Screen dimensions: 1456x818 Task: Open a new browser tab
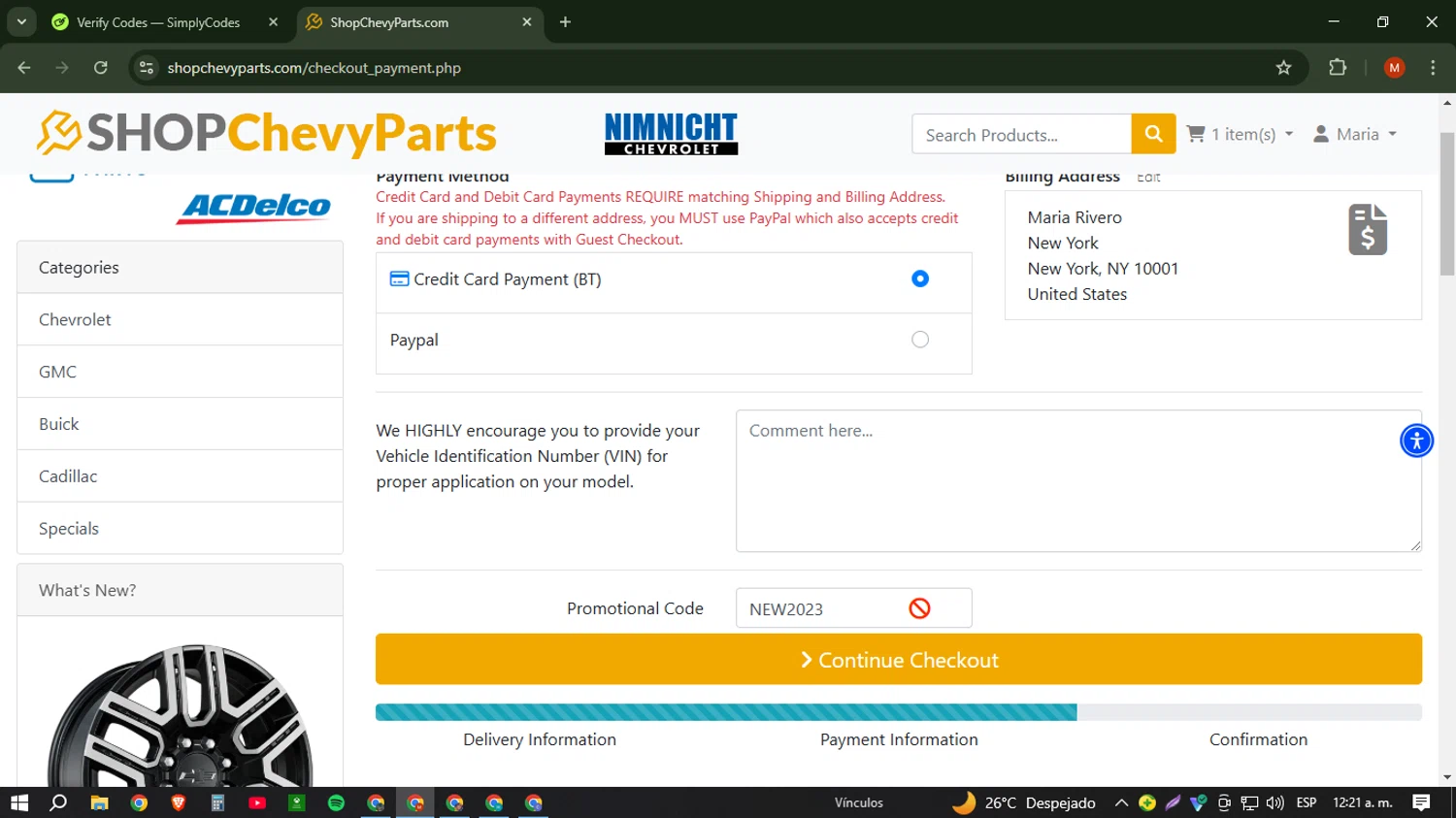pyautogui.click(x=565, y=22)
